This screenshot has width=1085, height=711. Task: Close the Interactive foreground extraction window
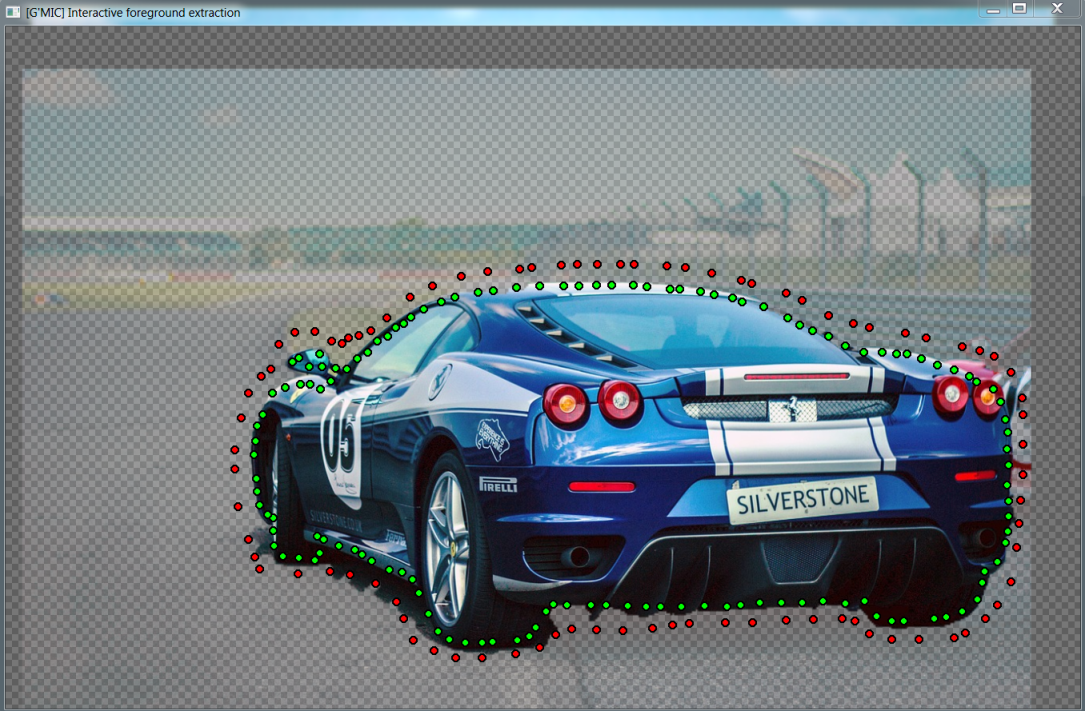point(1057,8)
